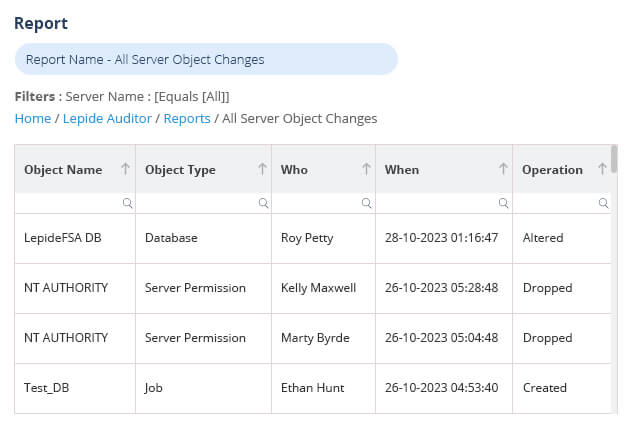632x430 pixels.
Task: Click the table vertical scrollbar thumb
Action: (x=614, y=159)
